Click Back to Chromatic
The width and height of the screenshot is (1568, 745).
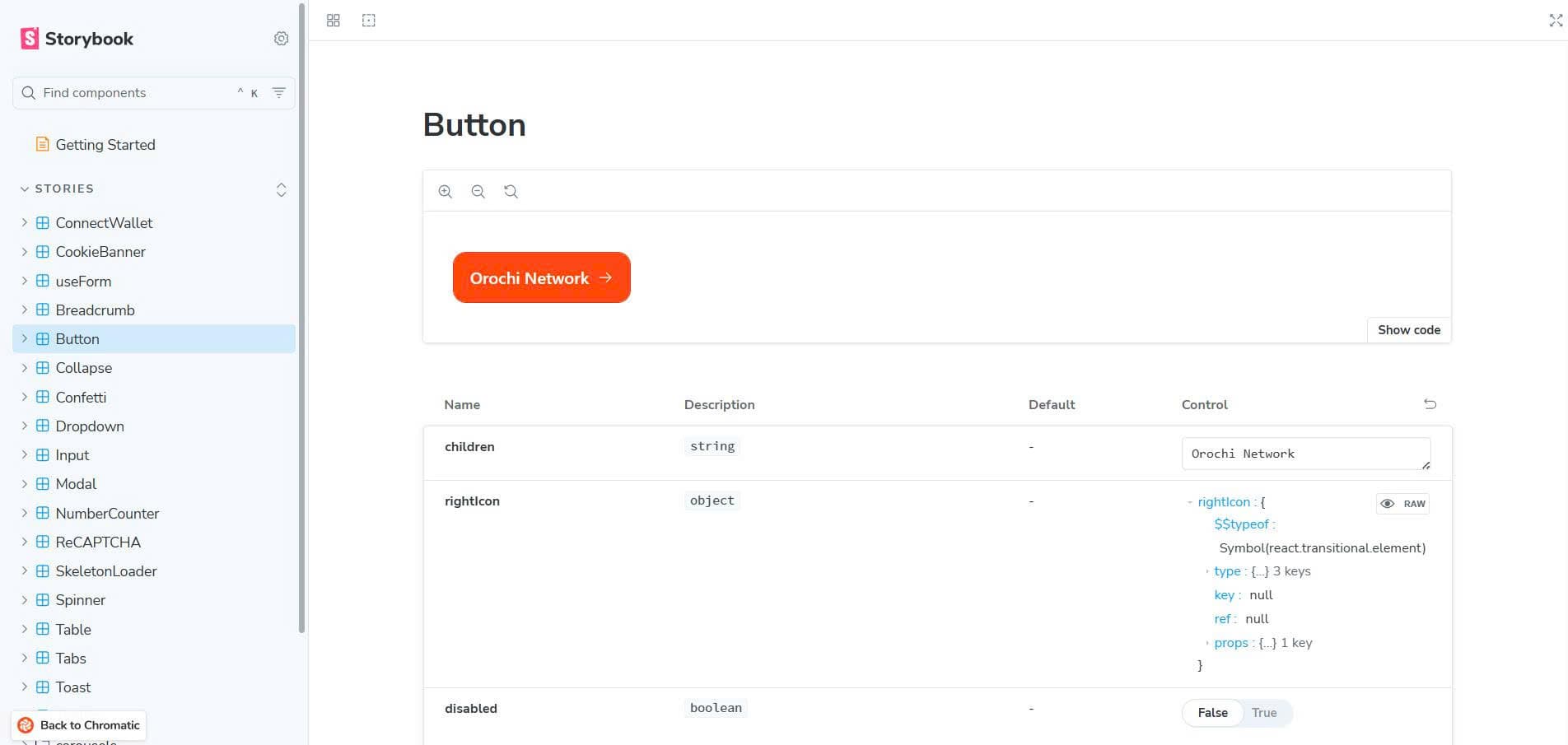(79, 725)
